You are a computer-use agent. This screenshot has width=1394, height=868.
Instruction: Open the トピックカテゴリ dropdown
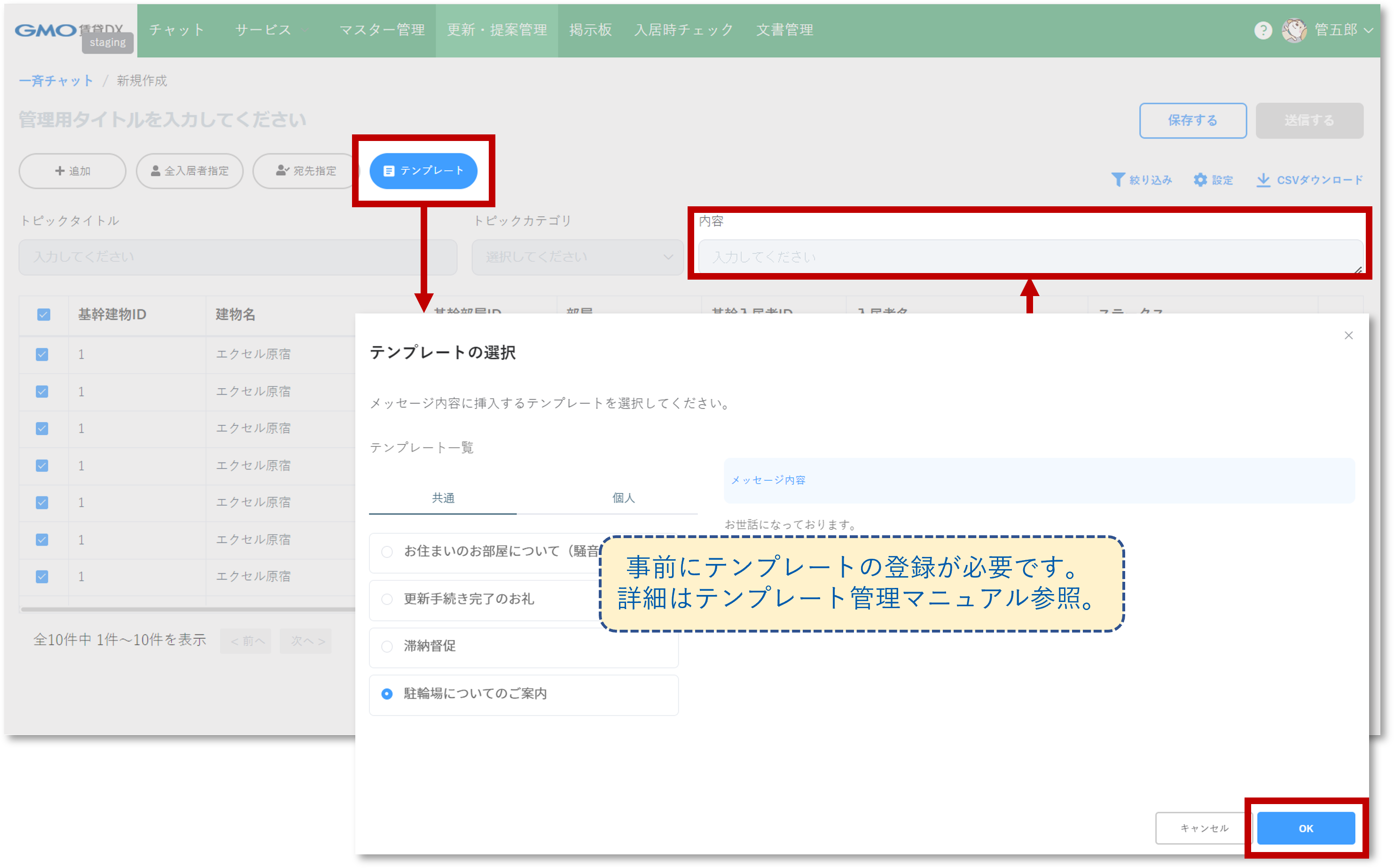578,257
